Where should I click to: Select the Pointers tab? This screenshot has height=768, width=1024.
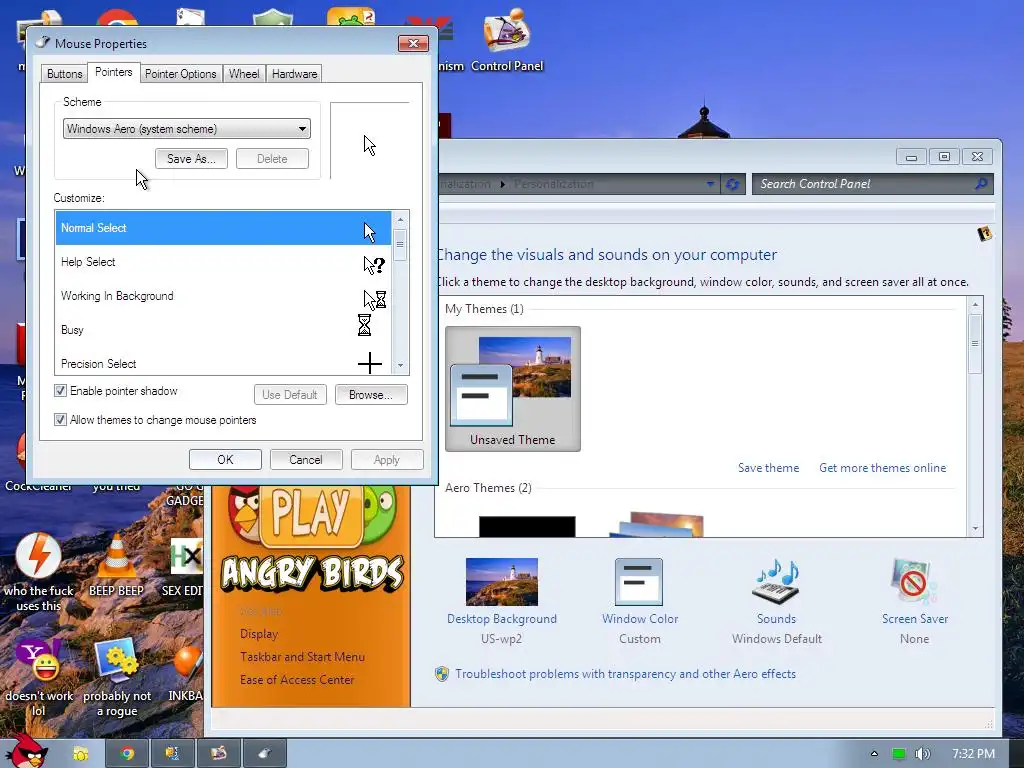tap(114, 72)
